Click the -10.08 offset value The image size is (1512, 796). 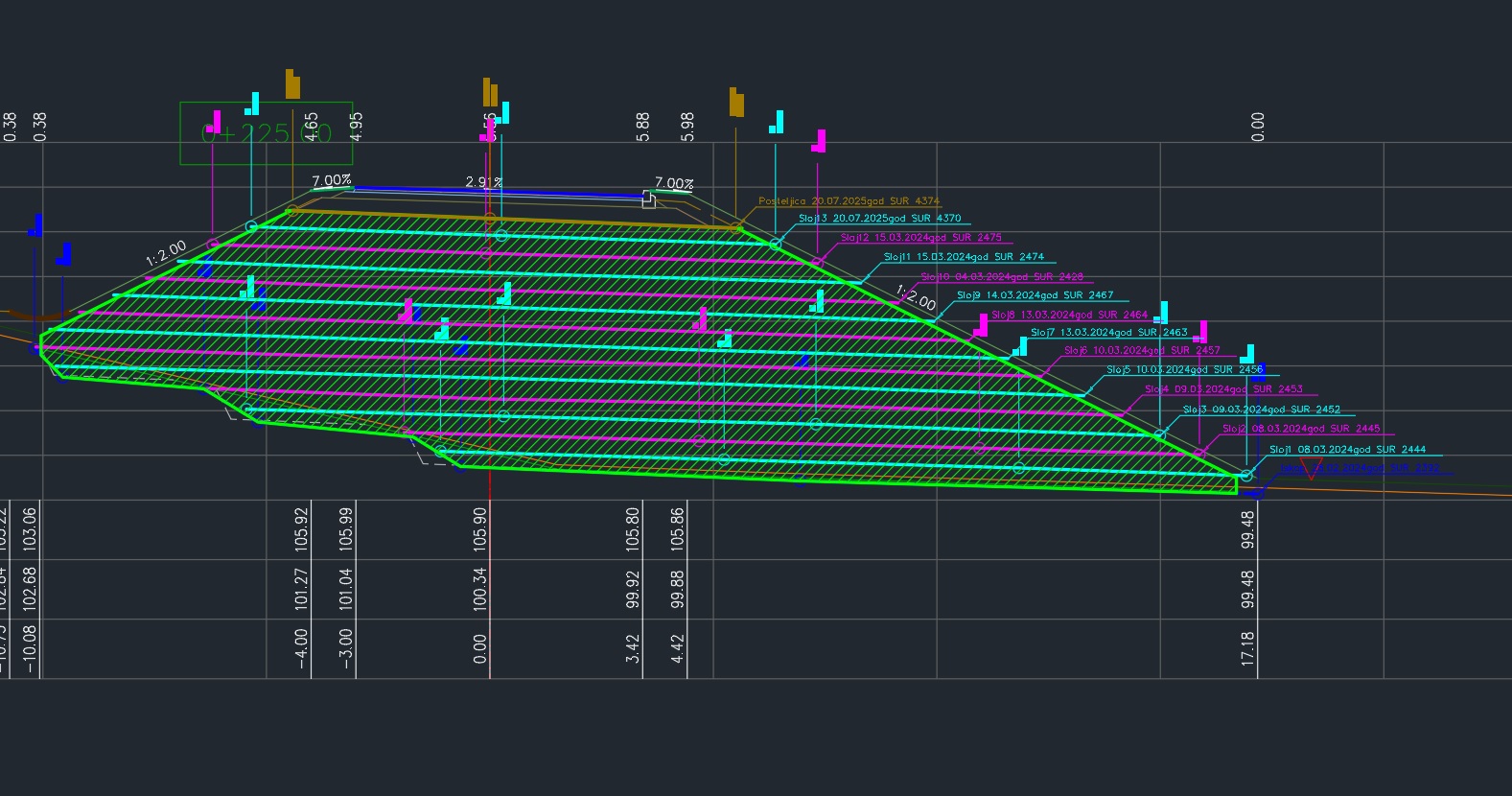click(30, 649)
